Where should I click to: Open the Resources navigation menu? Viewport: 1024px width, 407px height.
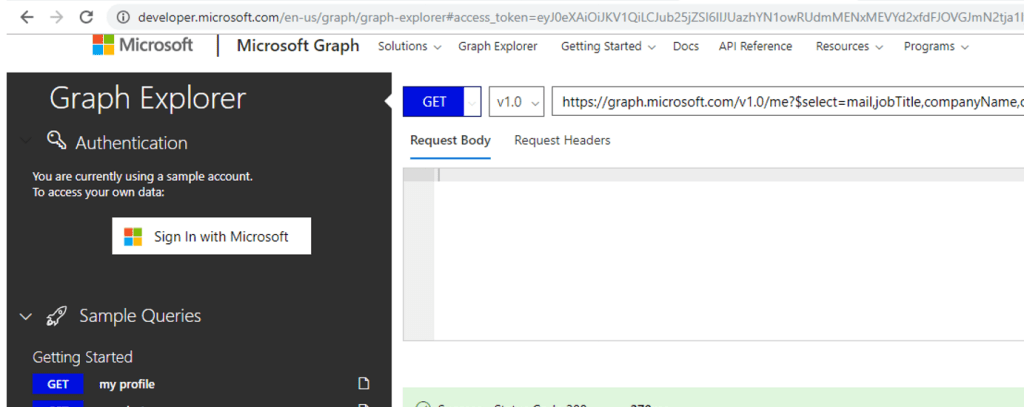pos(848,47)
